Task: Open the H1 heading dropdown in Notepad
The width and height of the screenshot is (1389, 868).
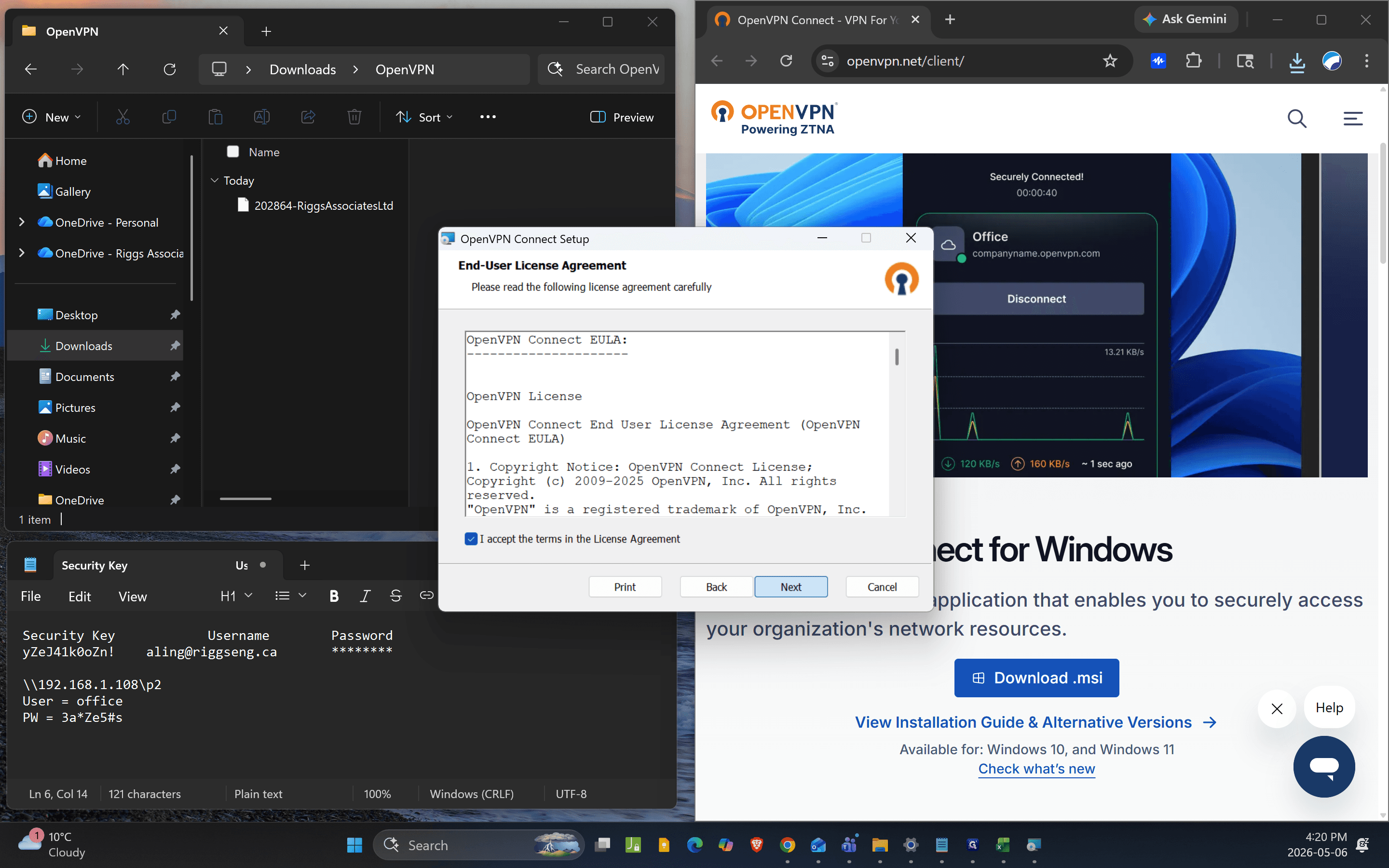Action: [236, 597]
